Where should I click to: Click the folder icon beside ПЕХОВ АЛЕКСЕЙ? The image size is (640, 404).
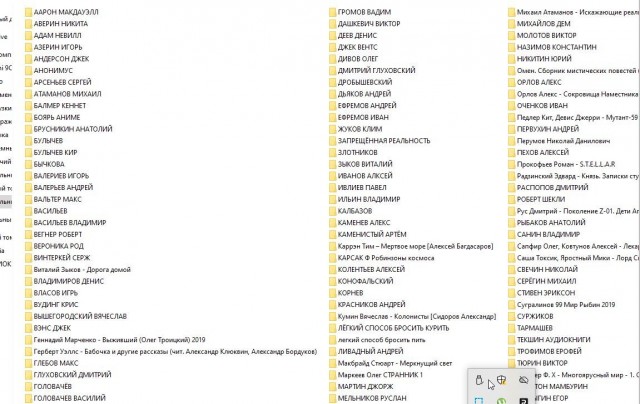(511, 153)
